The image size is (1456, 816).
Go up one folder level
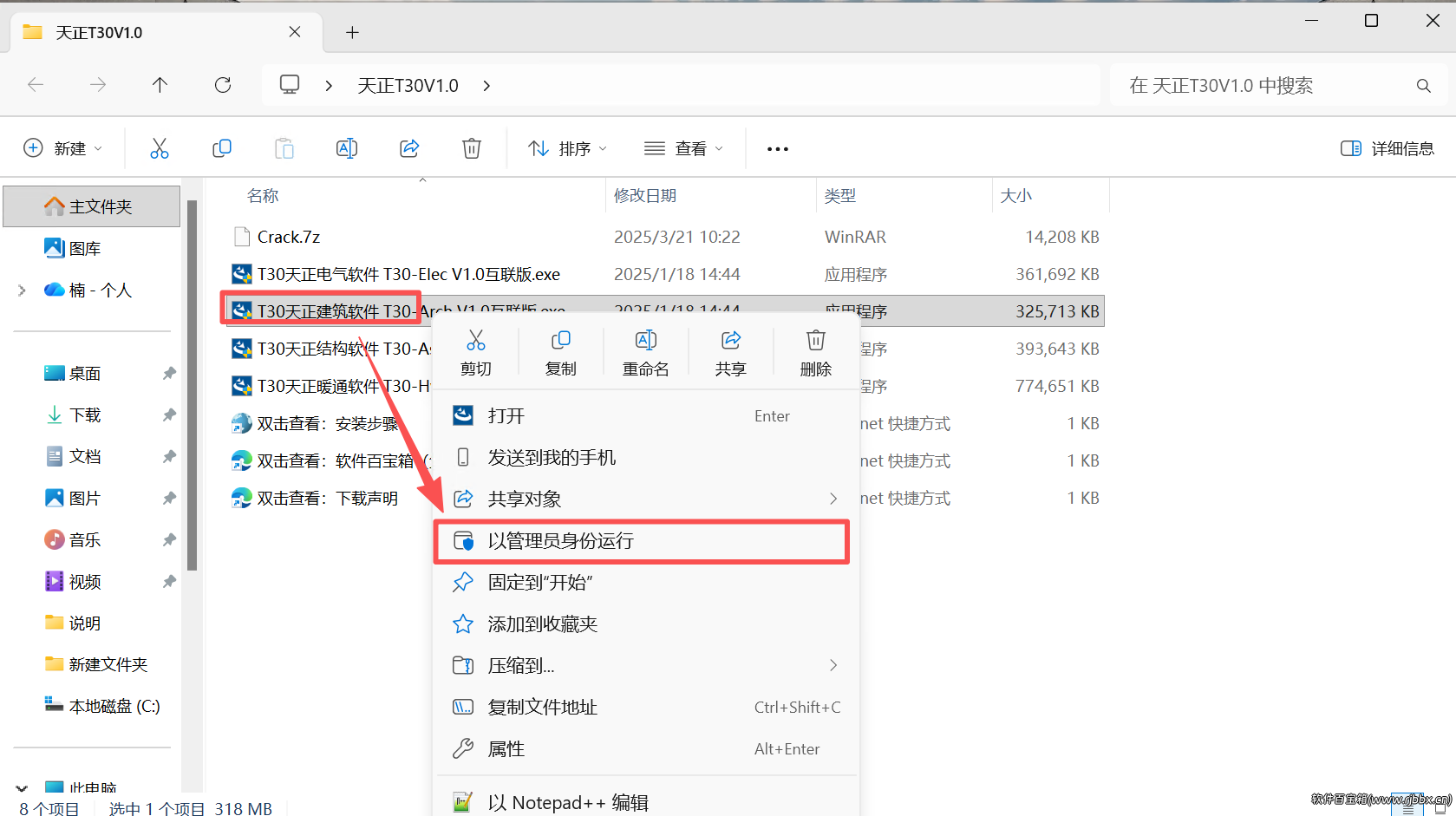[x=160, y=84]
